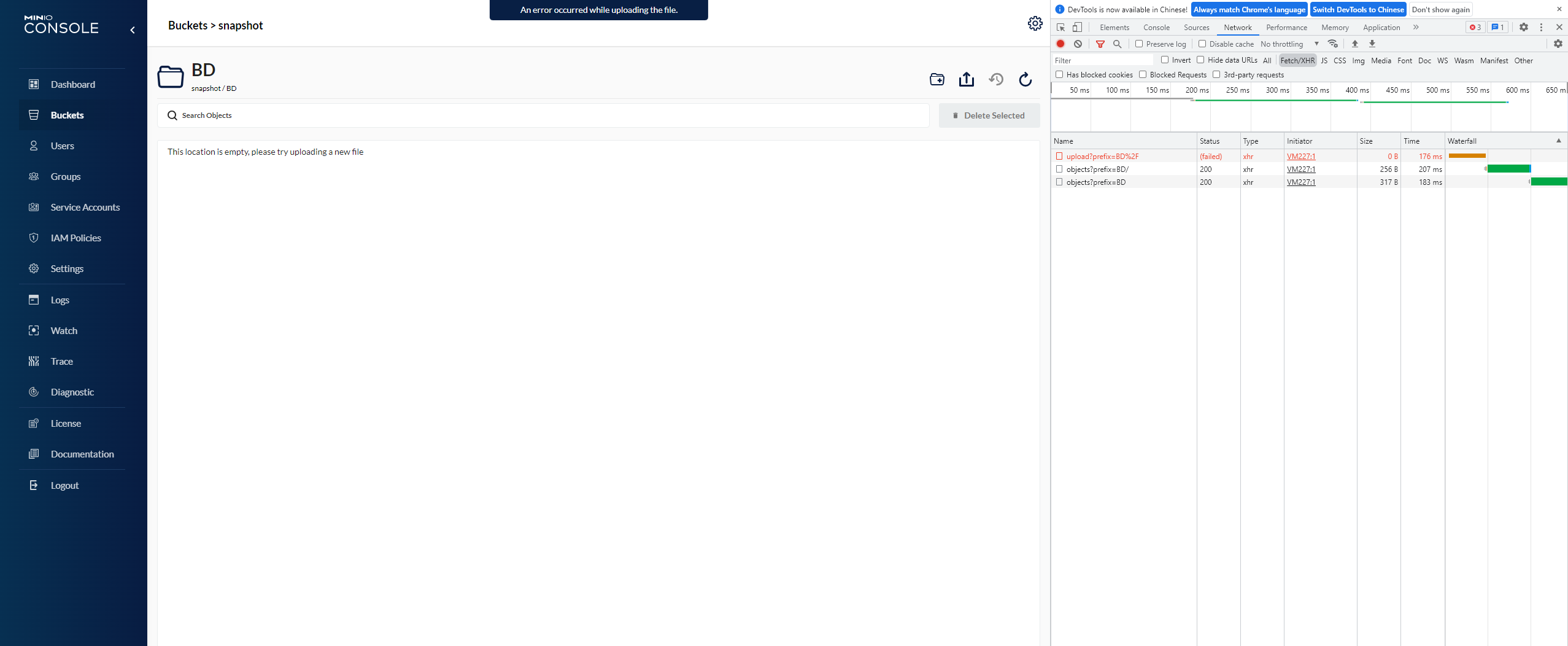Screen dimensions: 1568x646
Task: Enable the Preserve log checkbox
Action: coord(1140,44)
